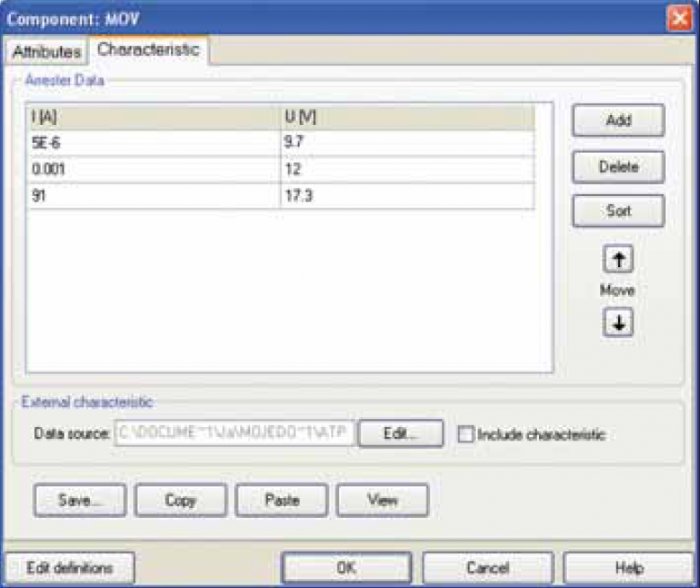
Task: Select the voltage cell 12
Action: click(408, 170)
